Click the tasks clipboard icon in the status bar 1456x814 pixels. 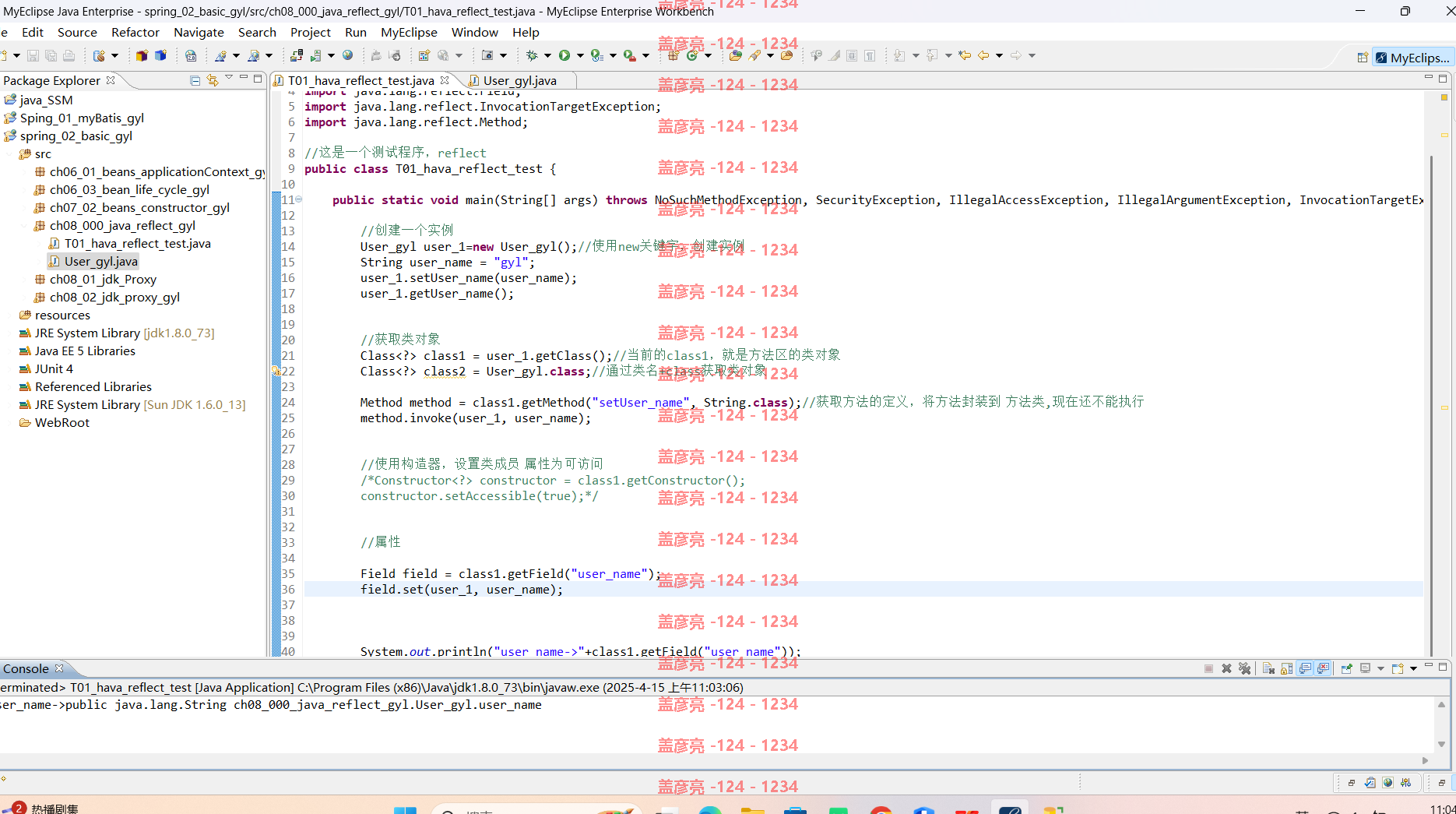pos(1370,783)
